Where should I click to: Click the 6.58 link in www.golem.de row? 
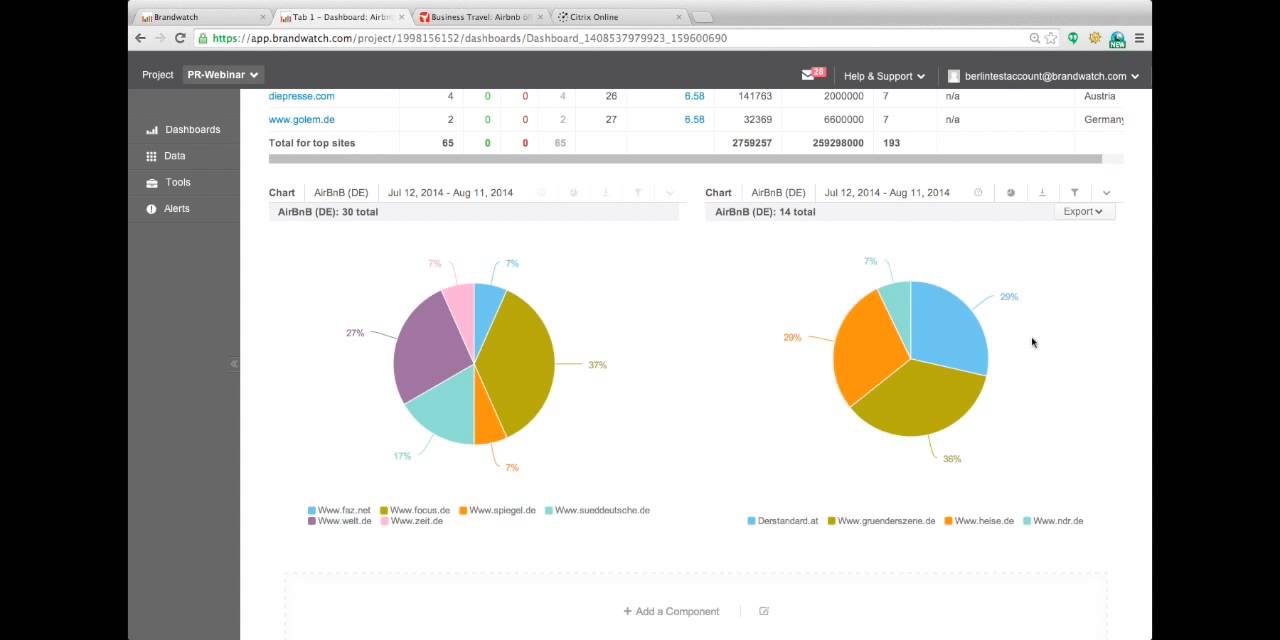tap(694, 120)
